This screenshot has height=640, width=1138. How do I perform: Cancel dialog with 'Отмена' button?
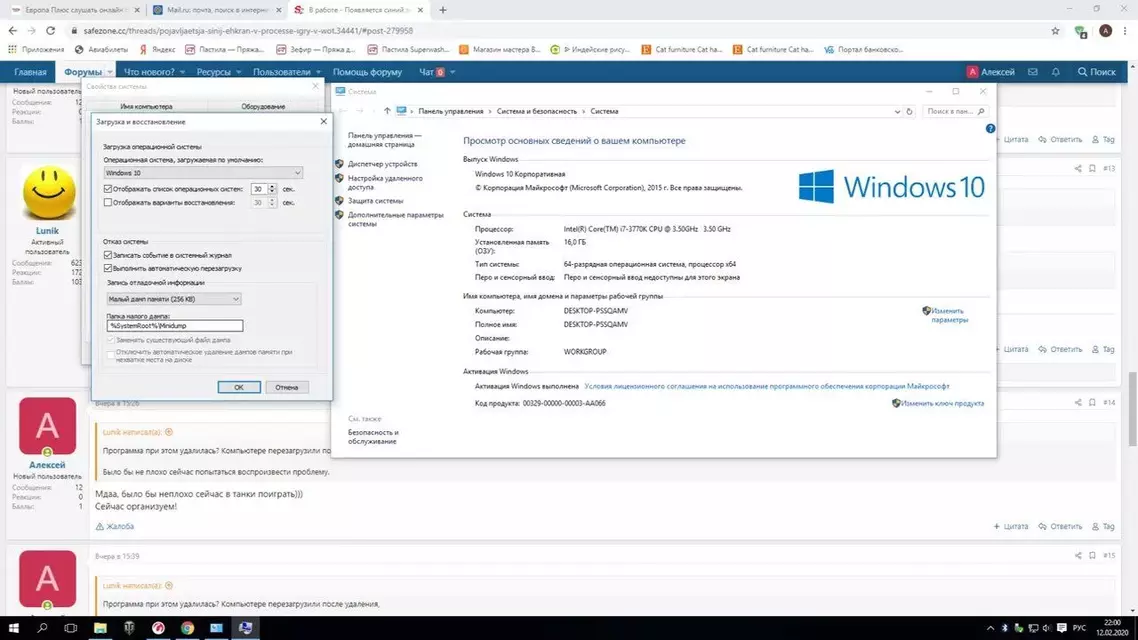tap(287, 387)
